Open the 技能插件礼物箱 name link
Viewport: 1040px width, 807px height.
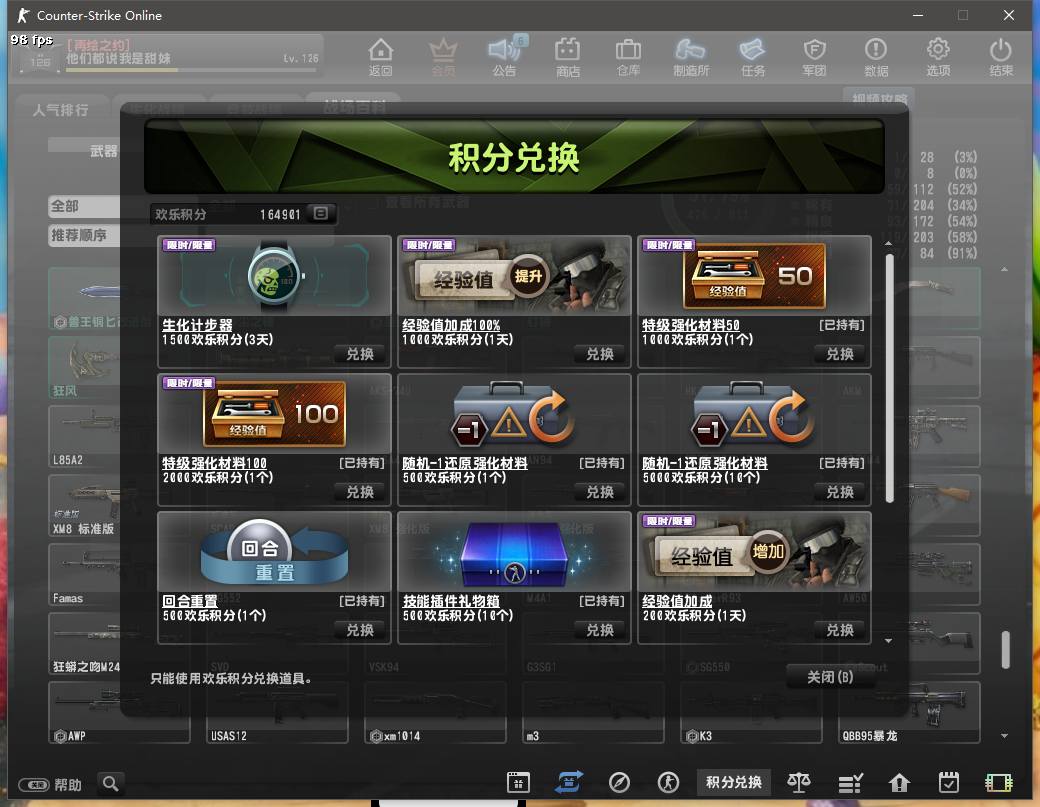coord(451,601)
